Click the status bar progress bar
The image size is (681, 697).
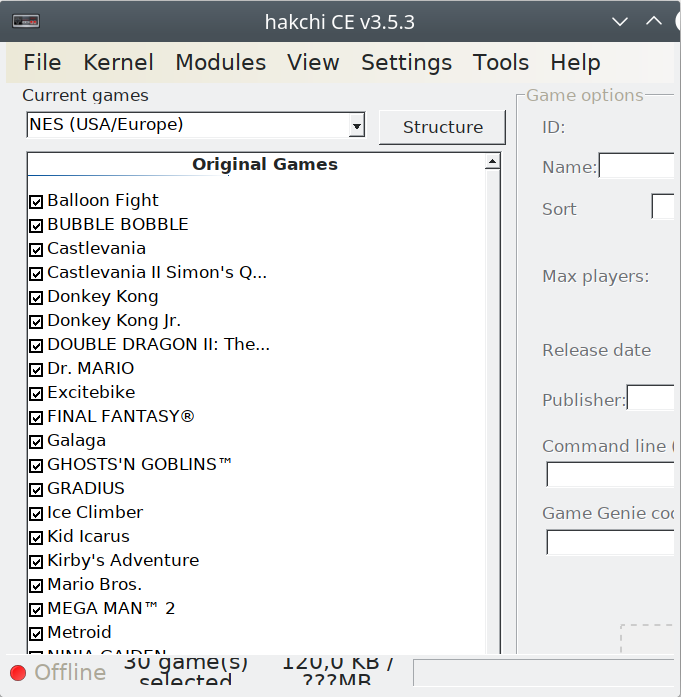[544, 673]
